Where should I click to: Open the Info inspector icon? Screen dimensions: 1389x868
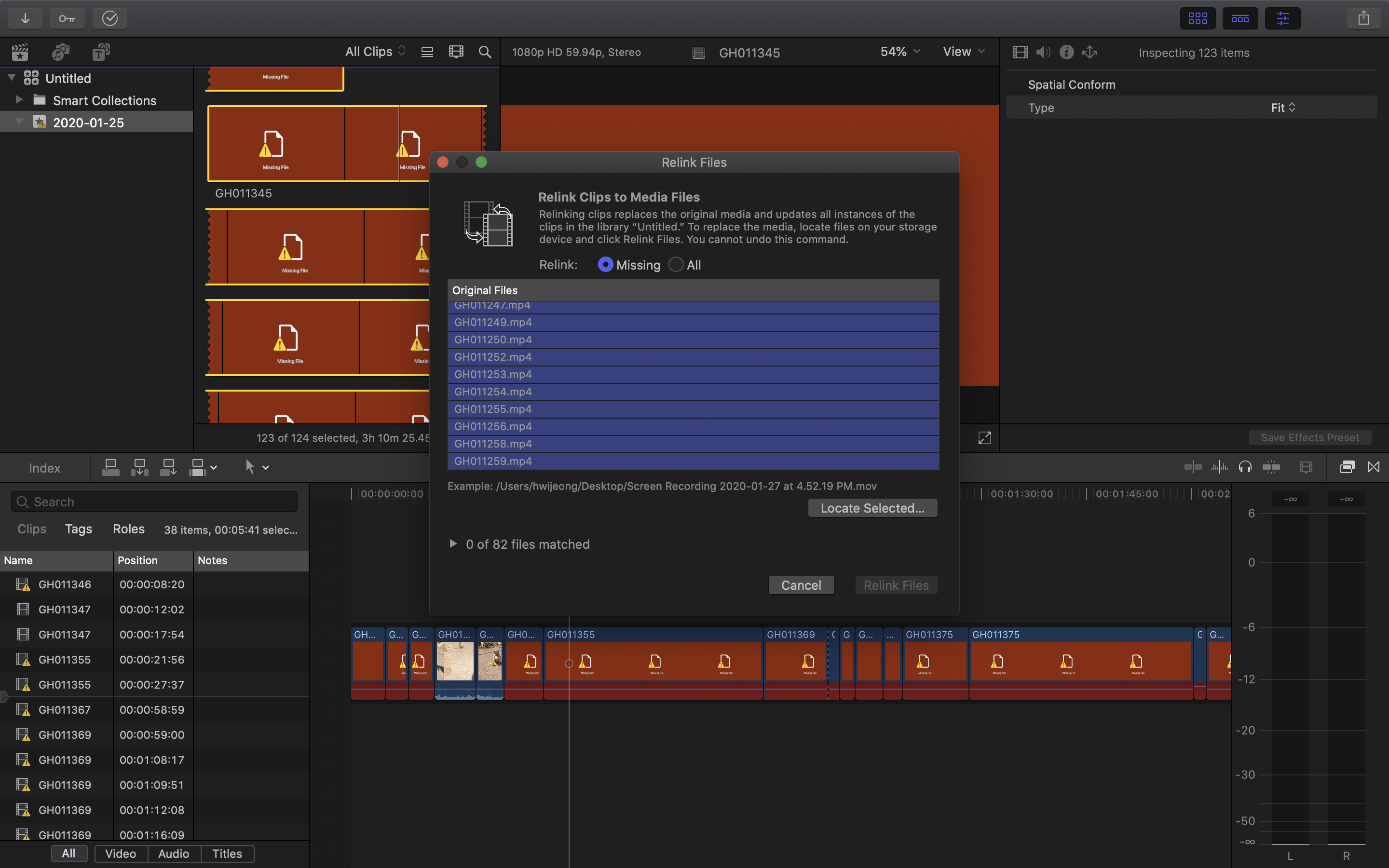pos(1066,52)
